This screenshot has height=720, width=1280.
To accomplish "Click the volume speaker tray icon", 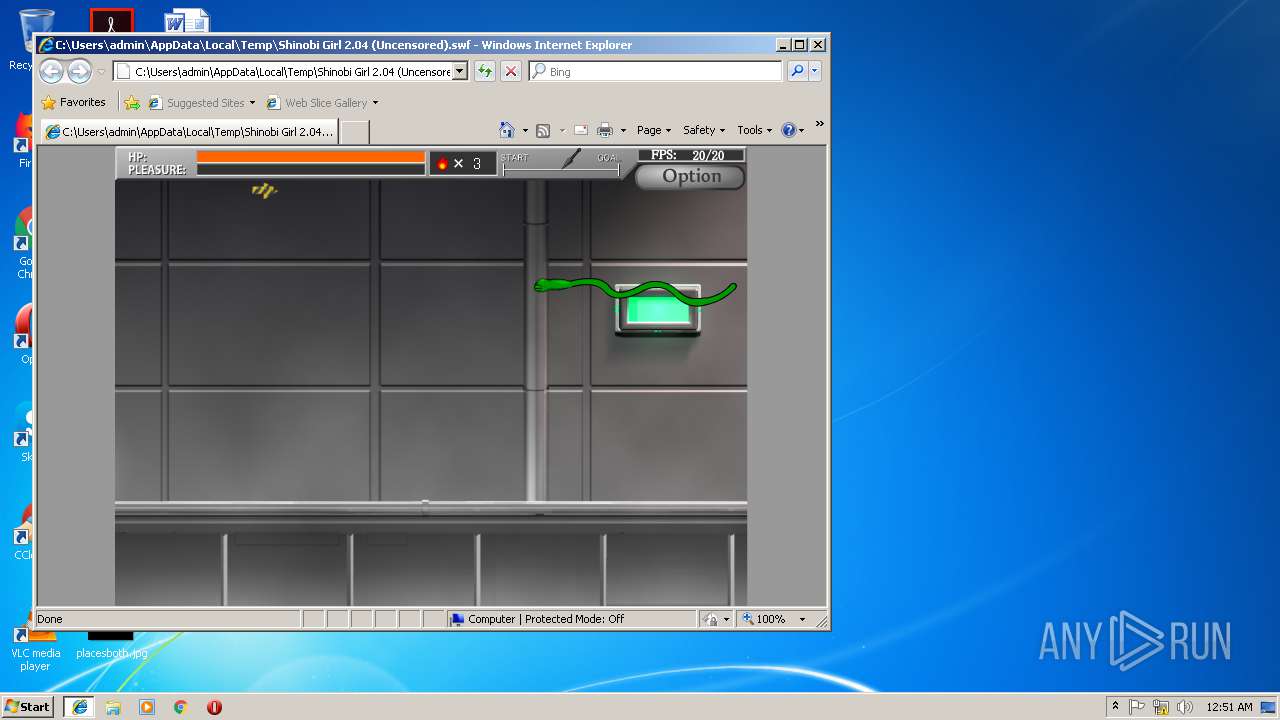I will coord(1185,706).
